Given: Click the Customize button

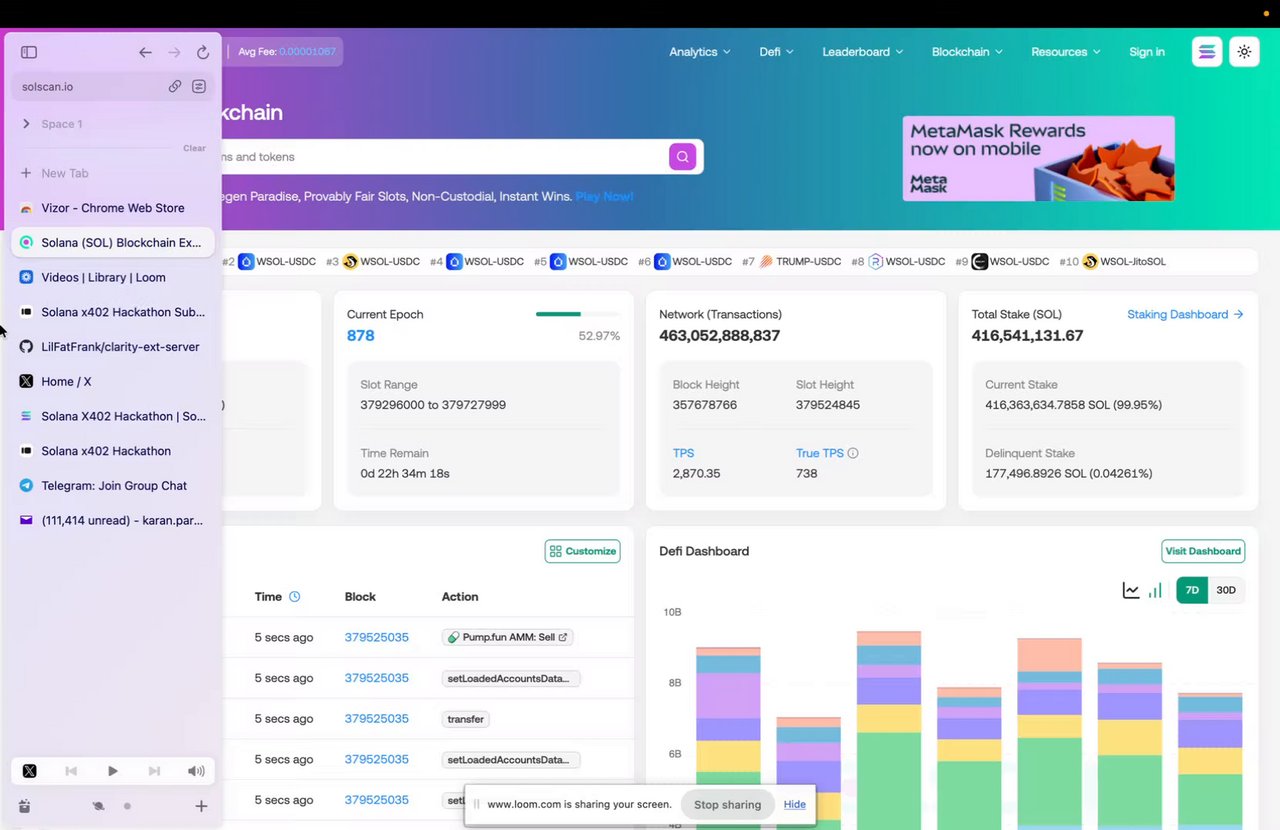Looking at the screenshot, I should pos(583,551).
